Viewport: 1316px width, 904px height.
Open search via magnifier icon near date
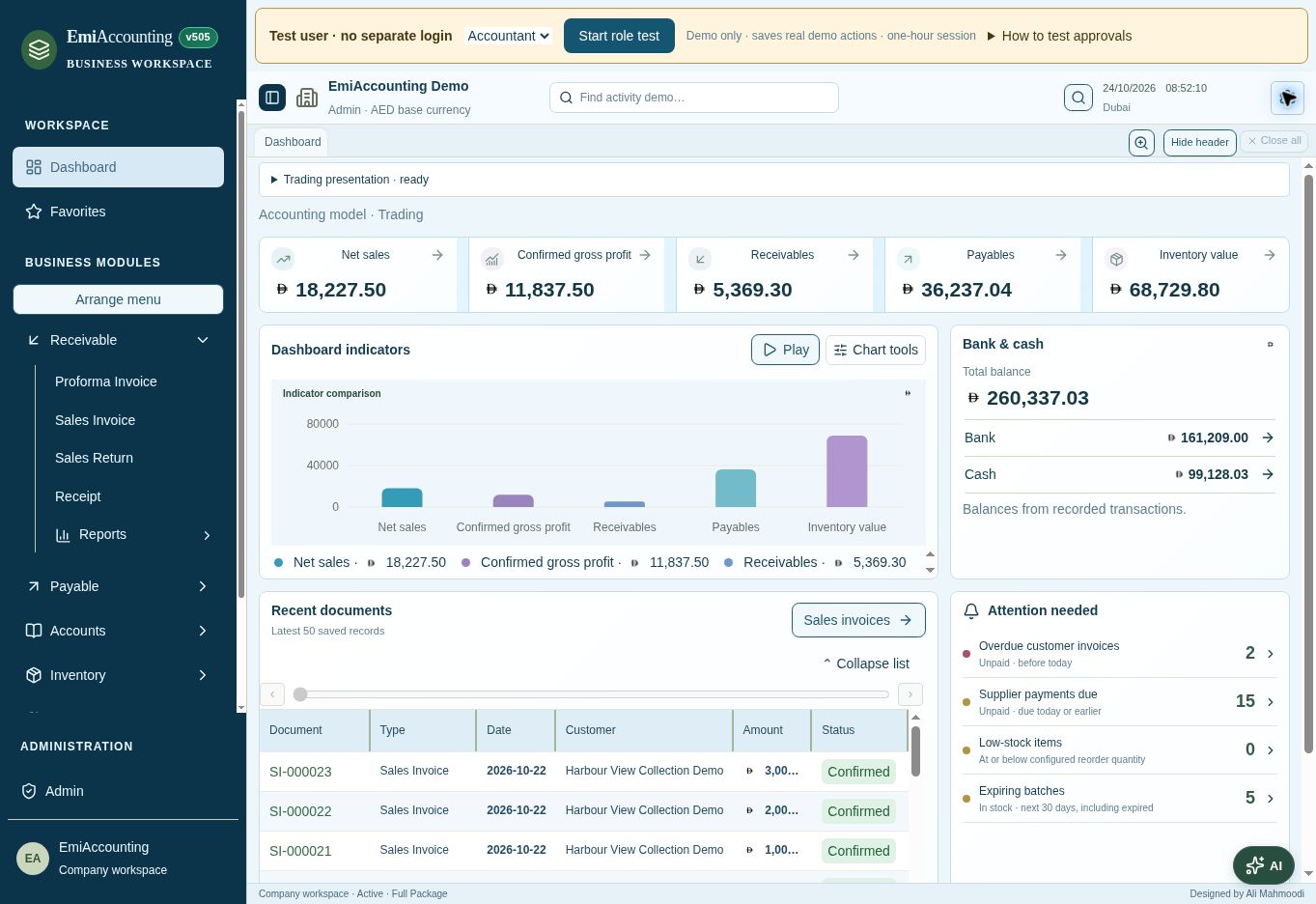(x=1078, y=98)
